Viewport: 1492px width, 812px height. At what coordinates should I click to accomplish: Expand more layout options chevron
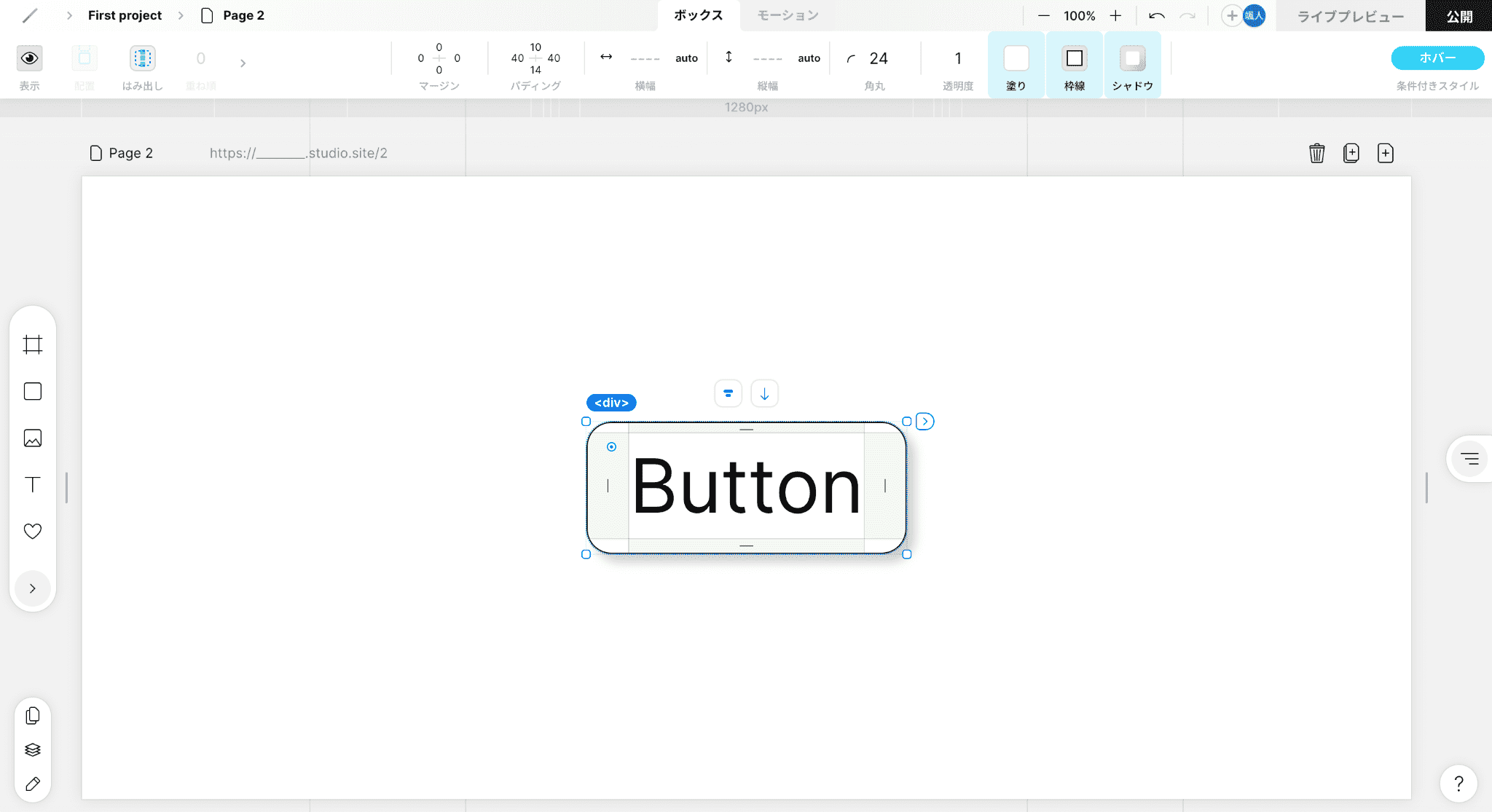pos(243,63)
